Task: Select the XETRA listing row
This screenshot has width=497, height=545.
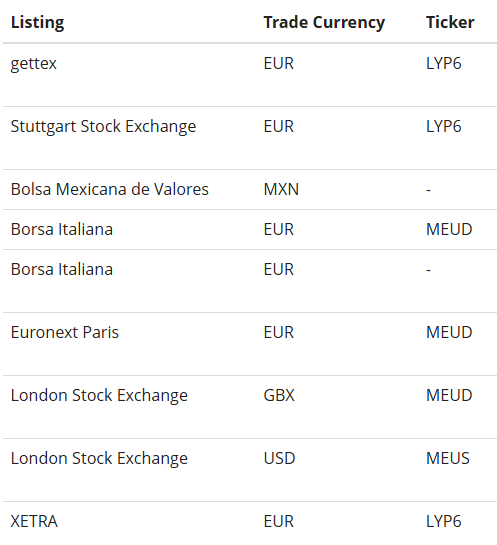Action: click(x=250, y=523)
